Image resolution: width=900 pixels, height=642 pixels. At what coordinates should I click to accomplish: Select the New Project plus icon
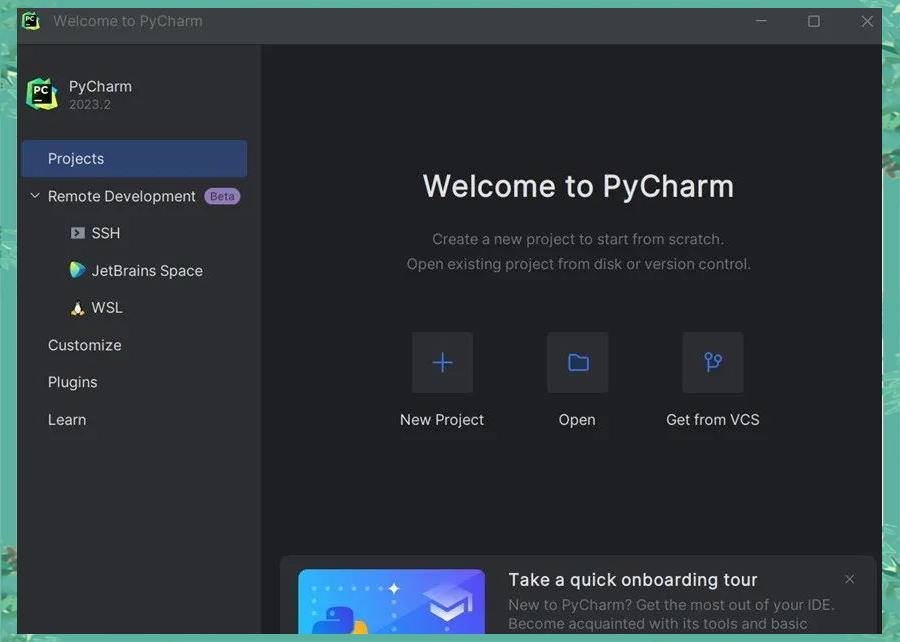442,362
